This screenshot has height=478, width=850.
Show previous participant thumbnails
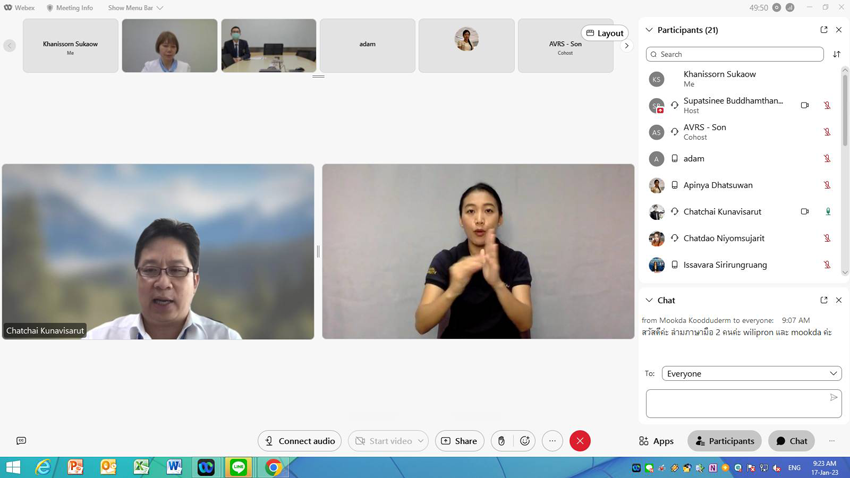coord(9,46)
